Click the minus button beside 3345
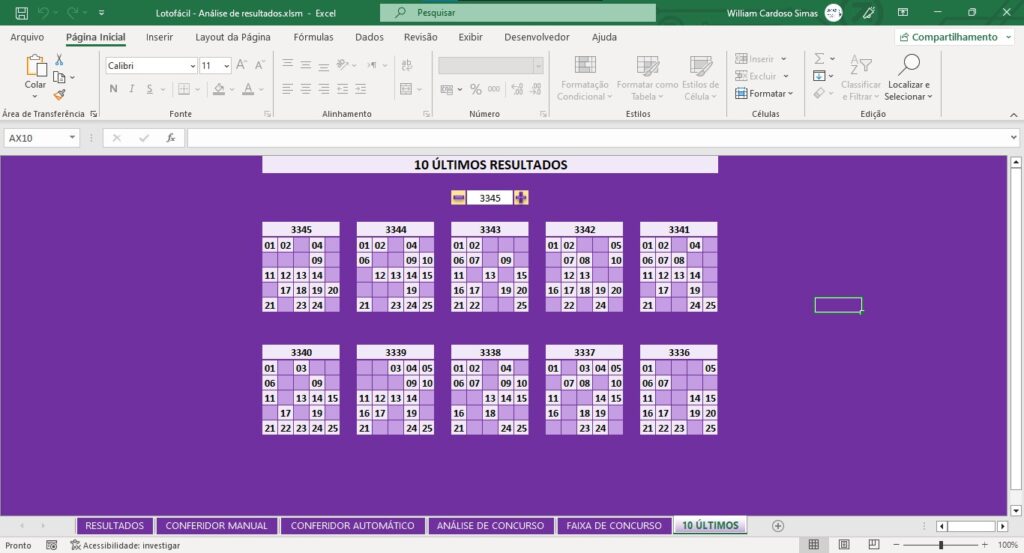Screen dimensions: 1024x553 coord(458,198)
